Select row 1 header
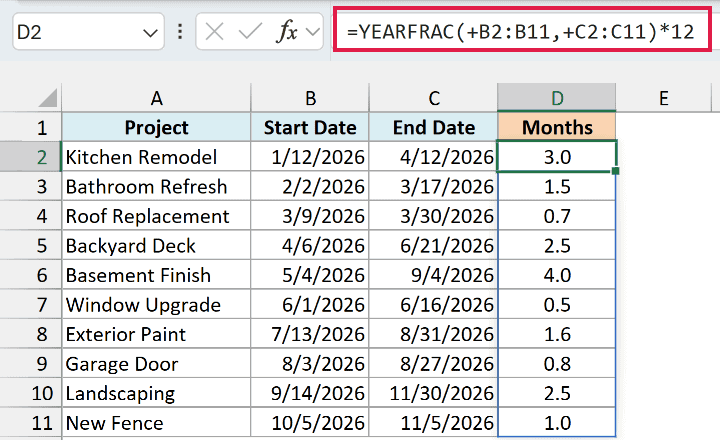This screenshot has width=720, height=440. click(x=31, y=127)
